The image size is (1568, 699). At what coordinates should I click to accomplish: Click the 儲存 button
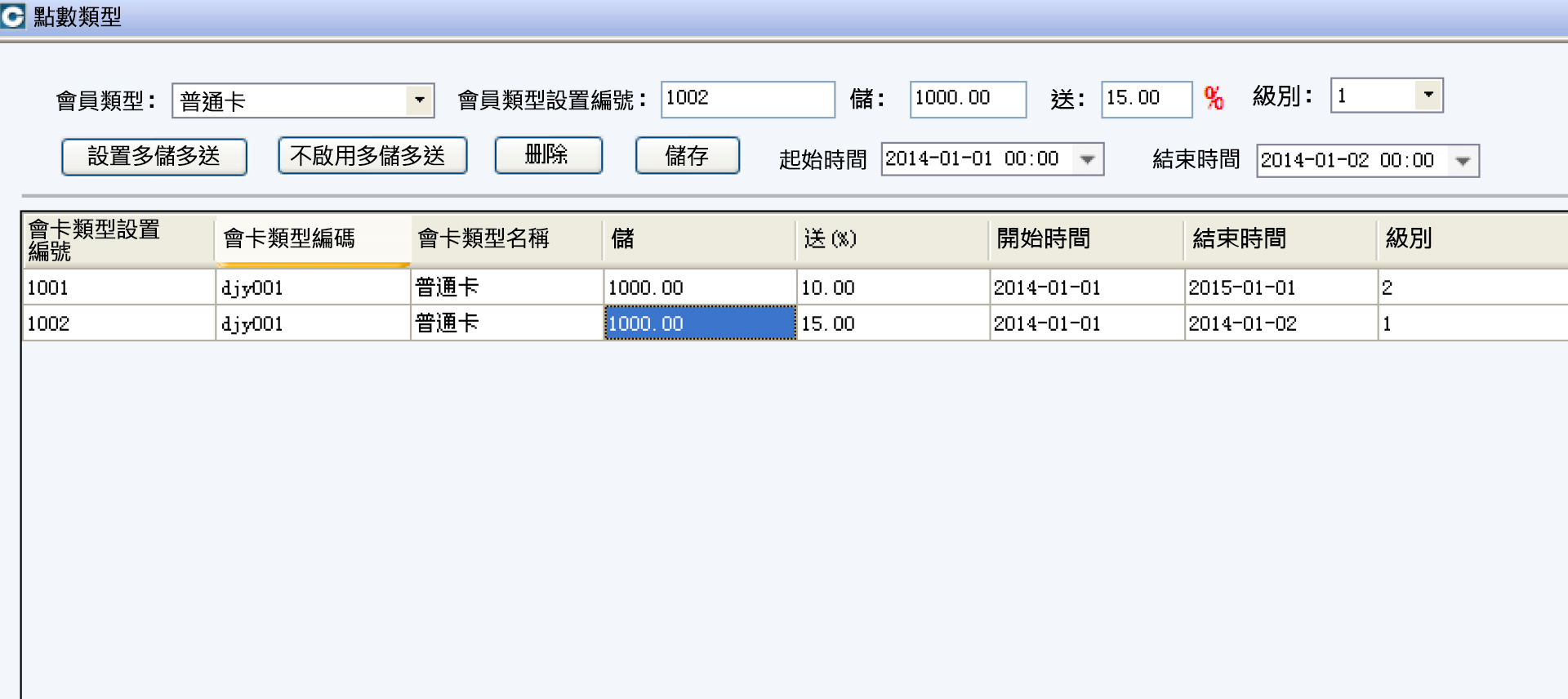pyautogui.click(x=687, y=155)
